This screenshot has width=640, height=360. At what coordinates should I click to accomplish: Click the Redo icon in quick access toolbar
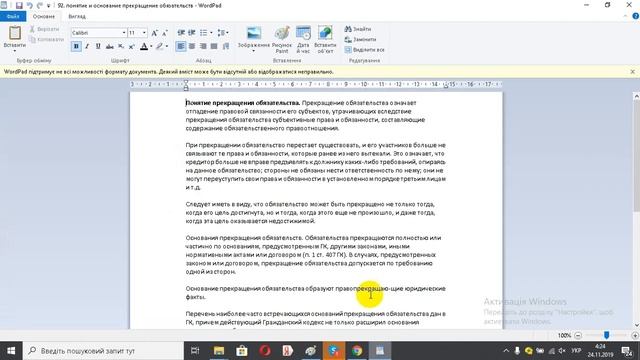coord(40,5)
